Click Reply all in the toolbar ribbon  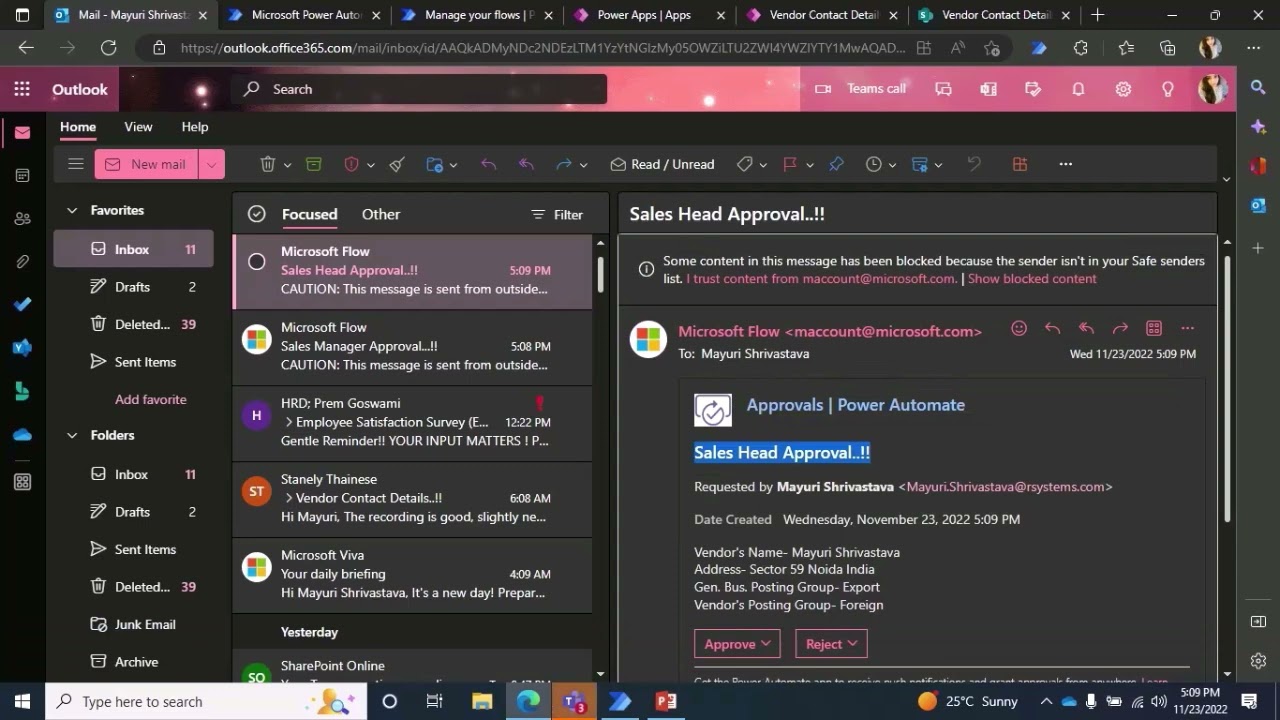tap(526, 164)
